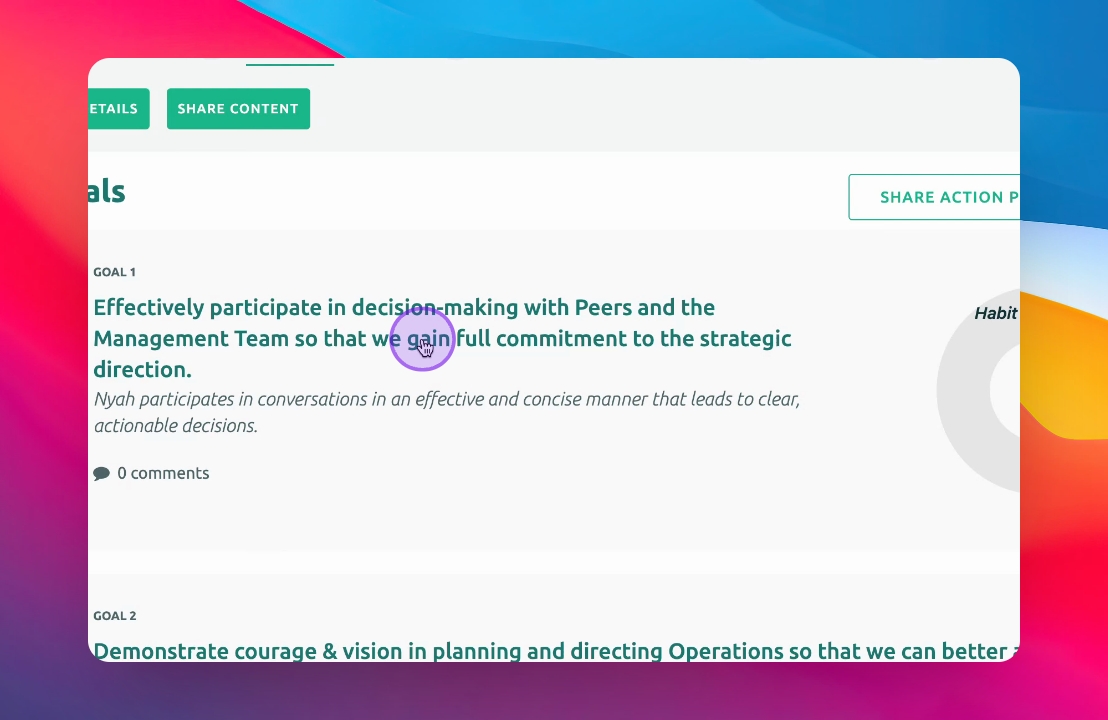
Task: Select the GOAL 2 label
Action: pyautogui.click(x=115, y=616)
